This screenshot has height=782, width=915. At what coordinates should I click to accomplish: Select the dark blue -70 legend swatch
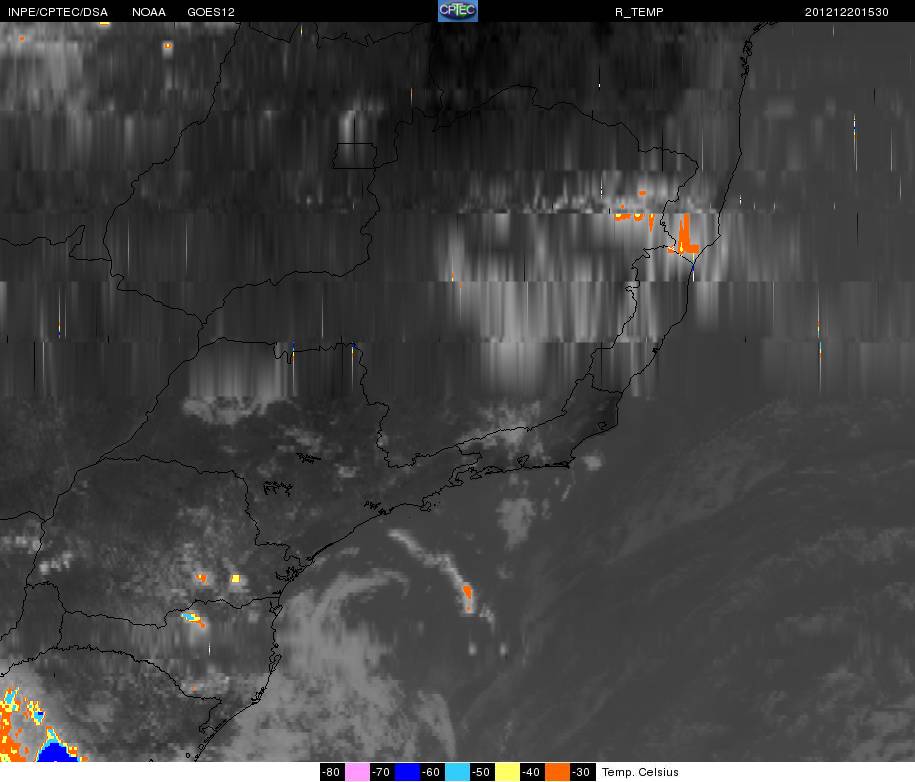pyautogui.click(x=407, y=772)
